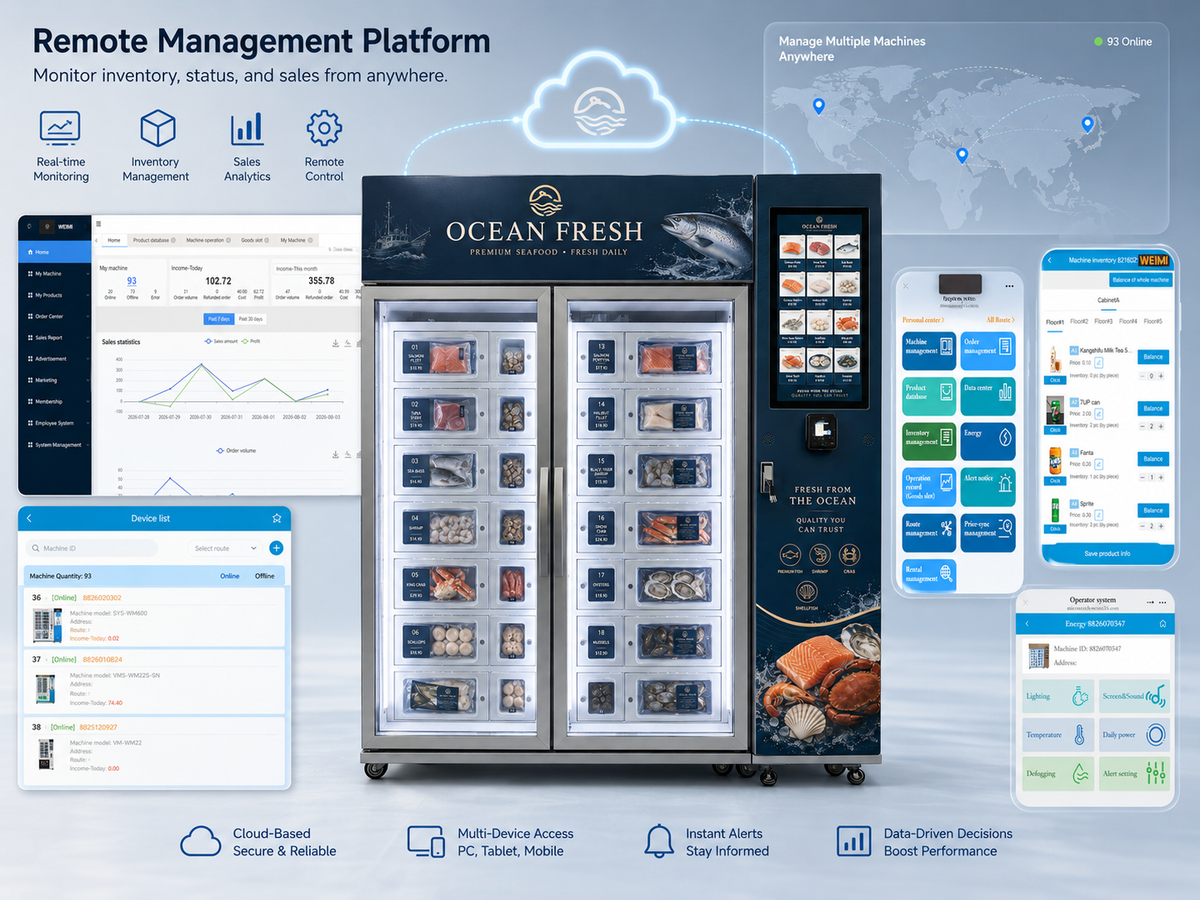Click Balance of whole machine button
1200x900 pixels.
1141,280
